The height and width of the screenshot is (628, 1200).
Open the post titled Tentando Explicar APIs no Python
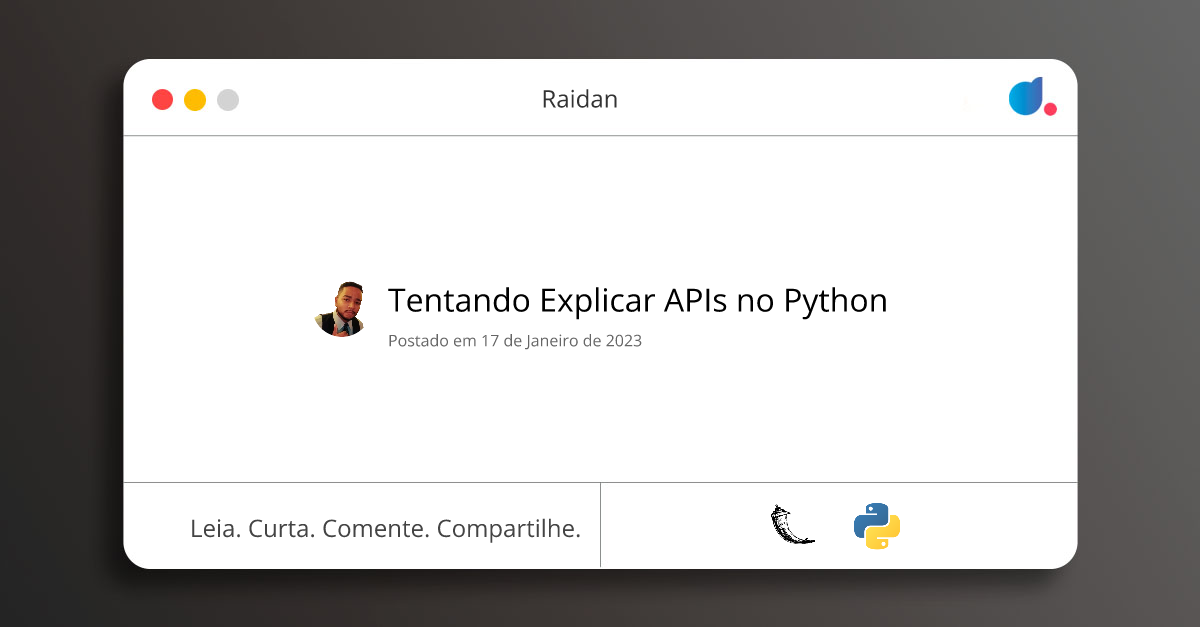(x=637, y=300)
